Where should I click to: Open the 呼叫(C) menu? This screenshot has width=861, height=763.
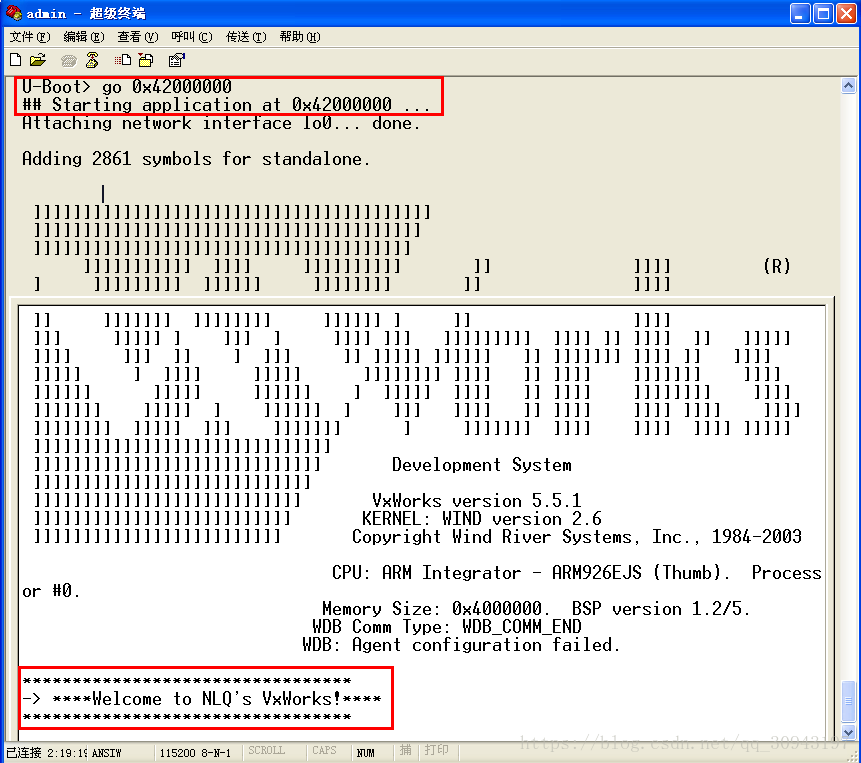(192, 37)
